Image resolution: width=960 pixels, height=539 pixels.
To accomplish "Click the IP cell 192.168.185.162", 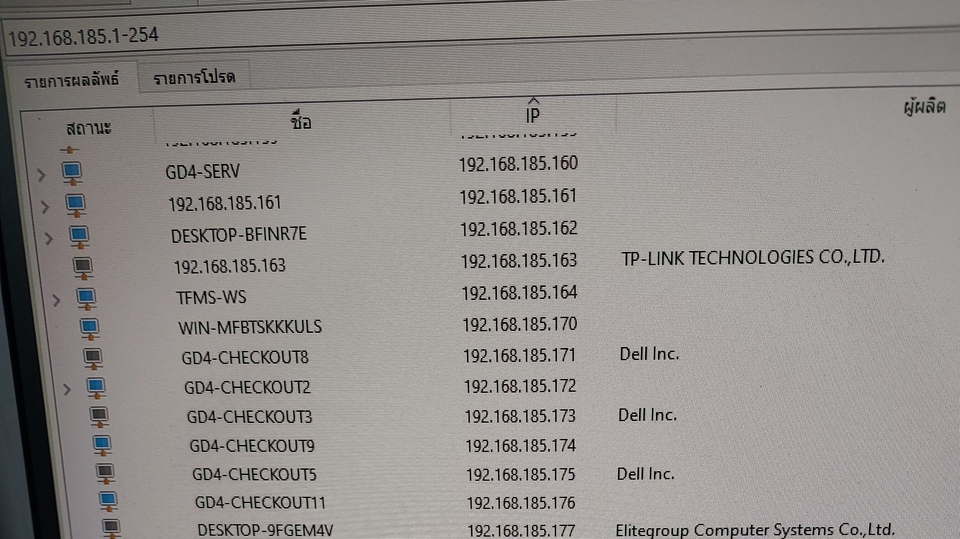I will (519, 228).
